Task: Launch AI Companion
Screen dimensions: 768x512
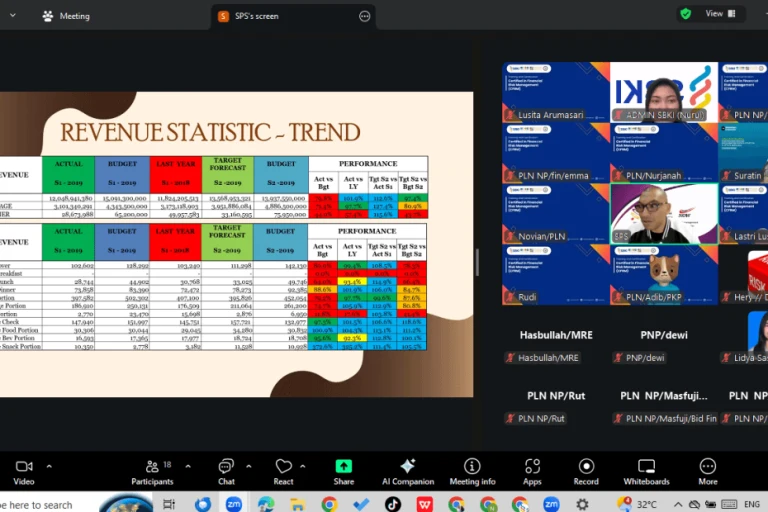Action: coord(408,472)
